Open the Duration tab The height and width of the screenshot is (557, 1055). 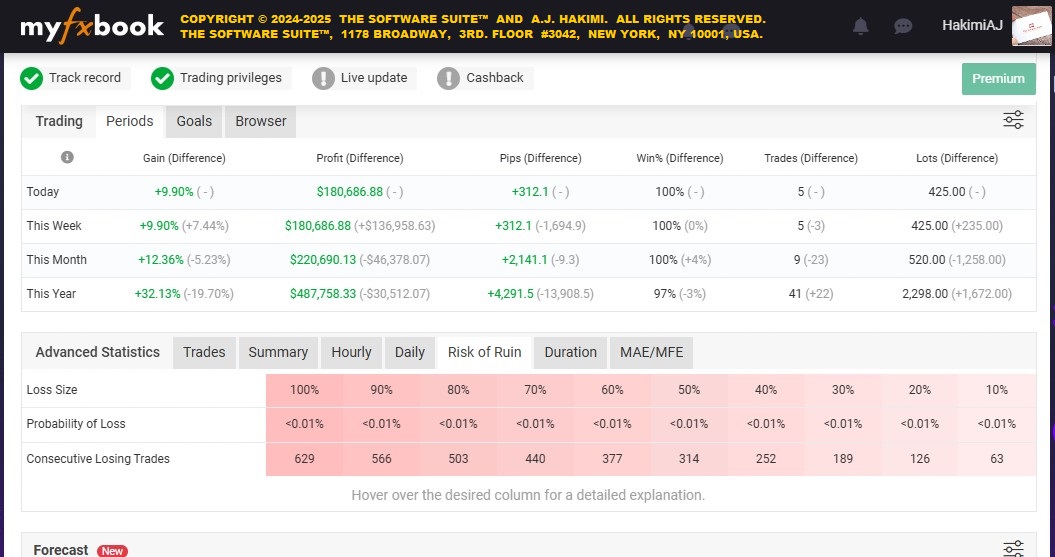pos(571,352)
